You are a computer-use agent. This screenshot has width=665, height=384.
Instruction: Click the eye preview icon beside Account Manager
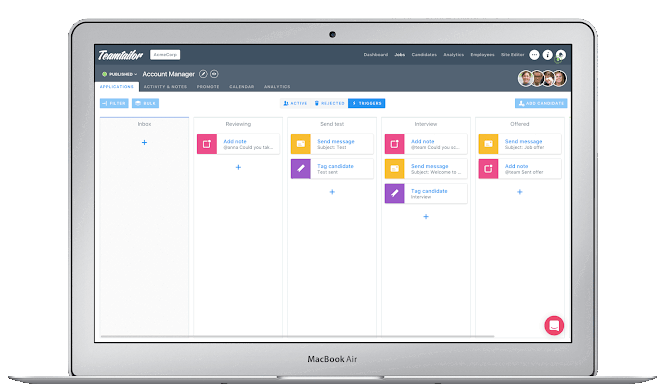[214, 74]
